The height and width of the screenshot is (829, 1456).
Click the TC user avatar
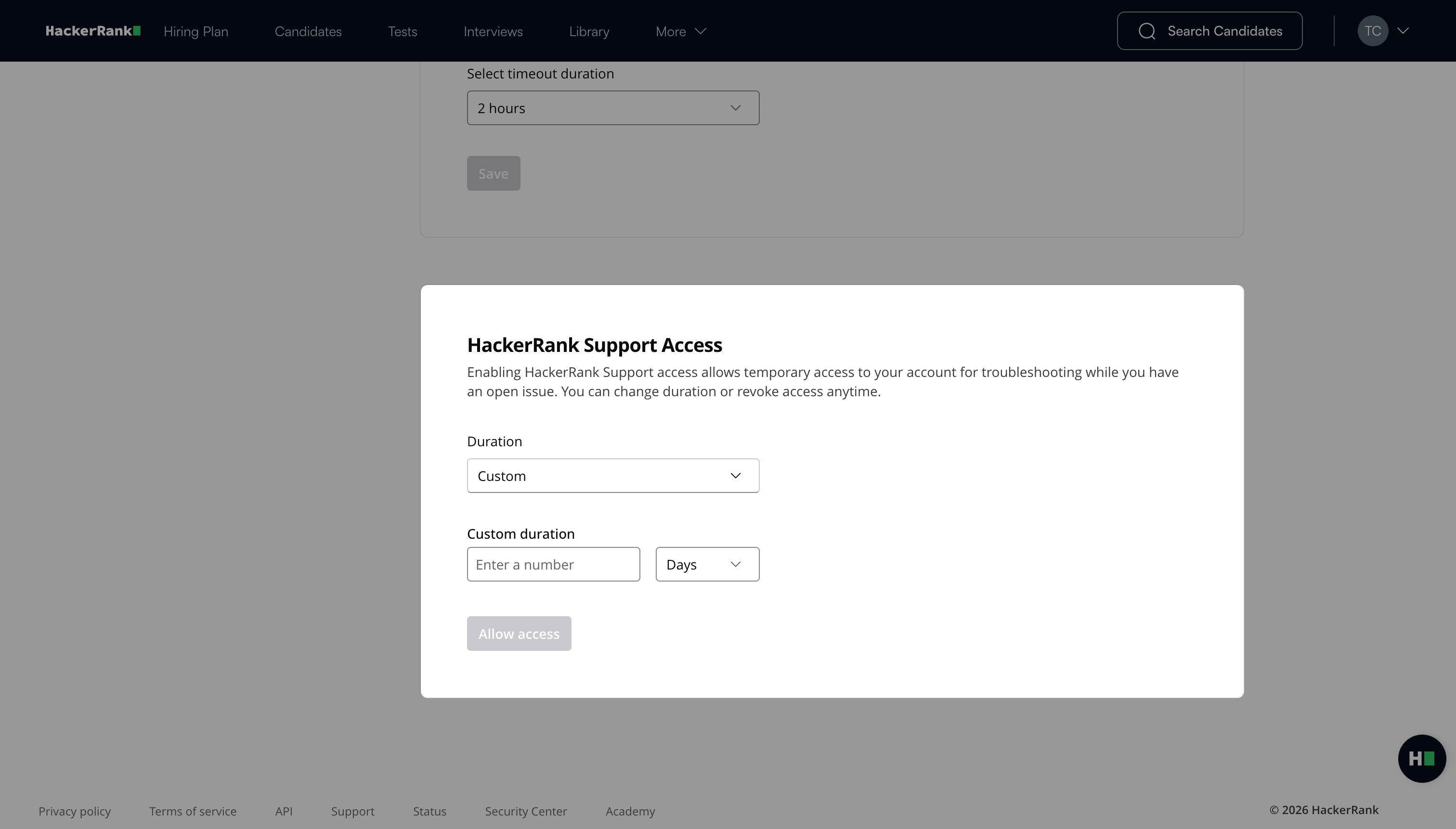[x=1372, y=31]
